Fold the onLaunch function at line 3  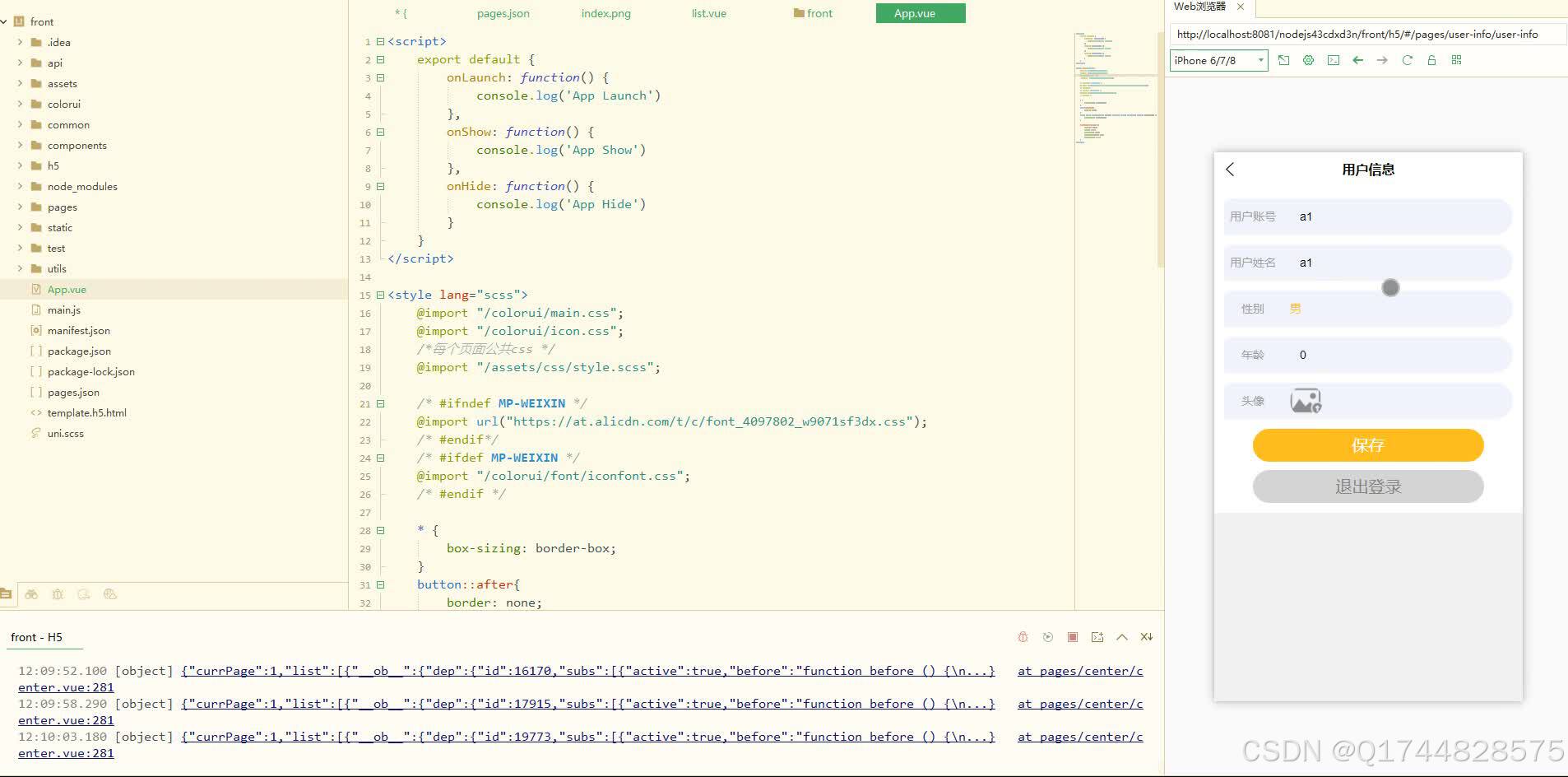pyautogui.click(x=380, y=77)
